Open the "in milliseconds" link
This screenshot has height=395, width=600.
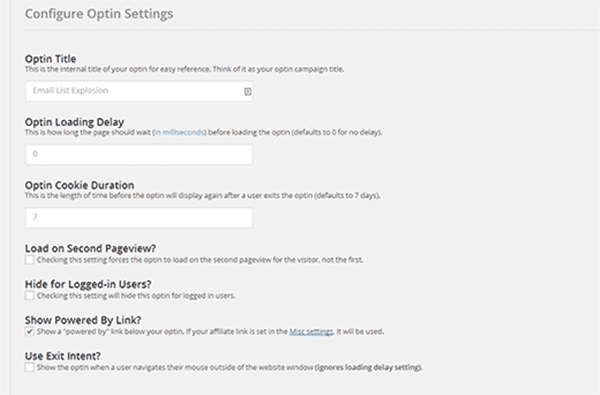coord(180,132)
